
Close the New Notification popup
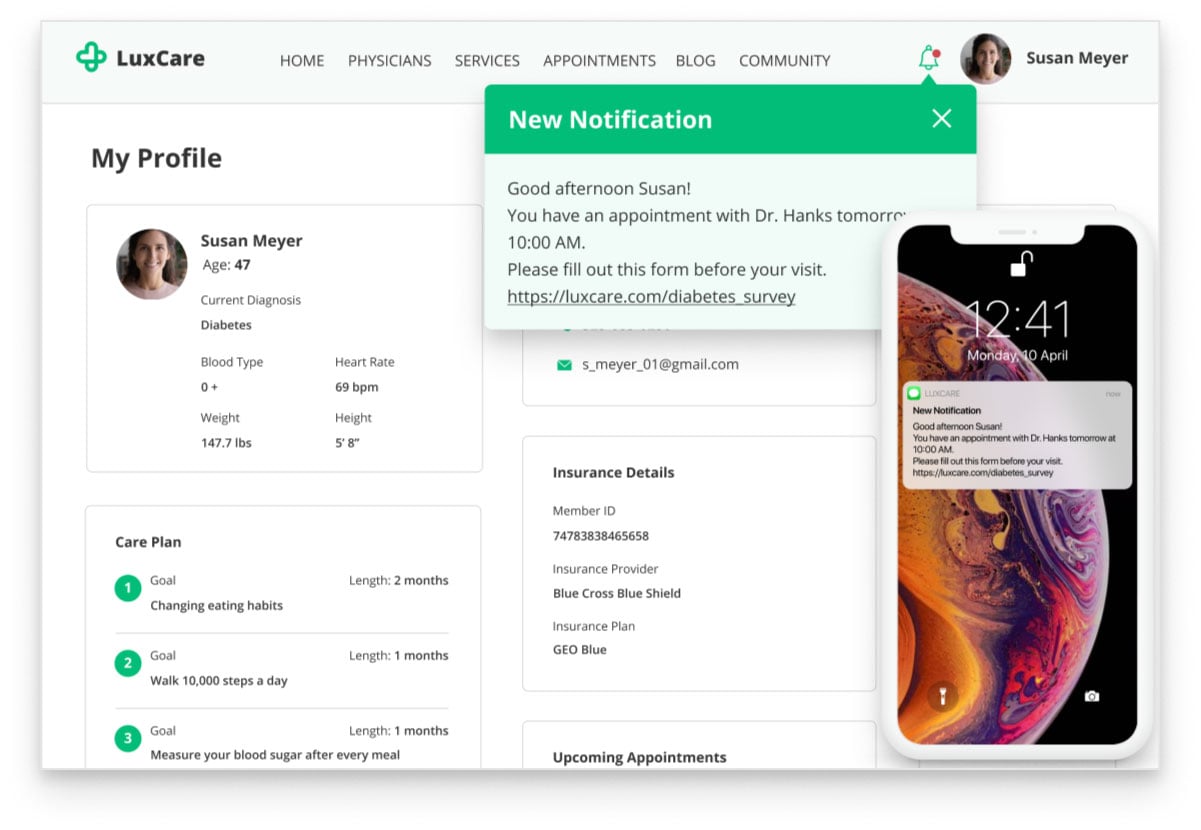tap(941, 119)
